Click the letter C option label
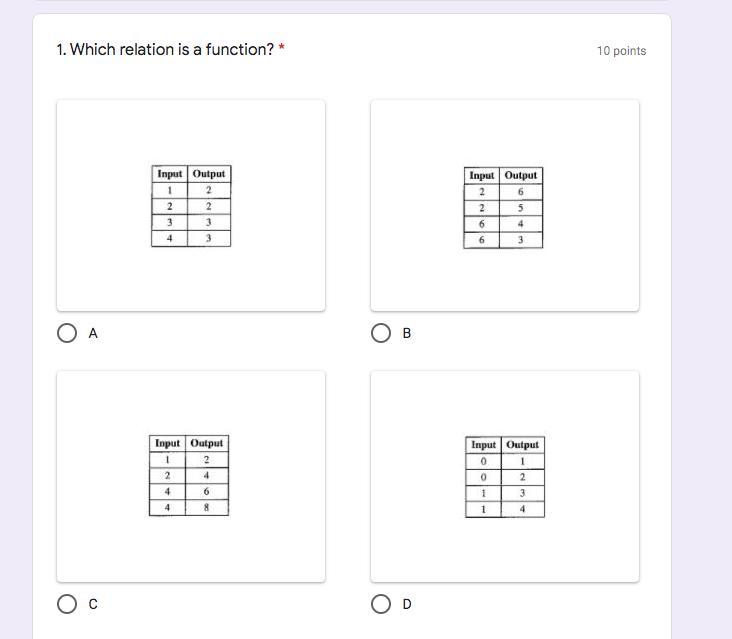 [x=93, y=605]
